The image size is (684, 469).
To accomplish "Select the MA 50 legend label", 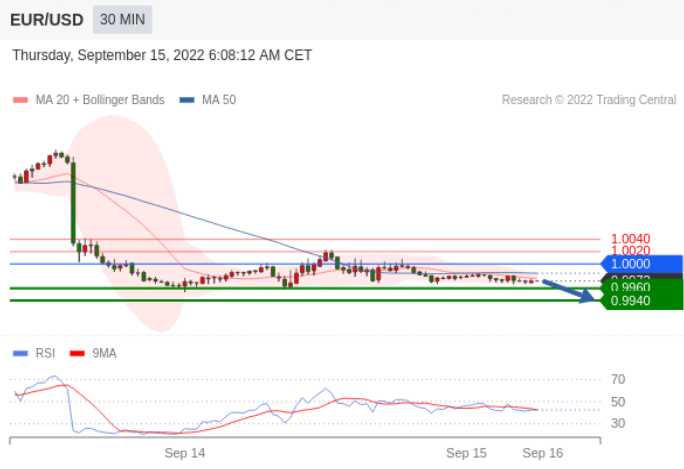I will [x=219, y=100].
